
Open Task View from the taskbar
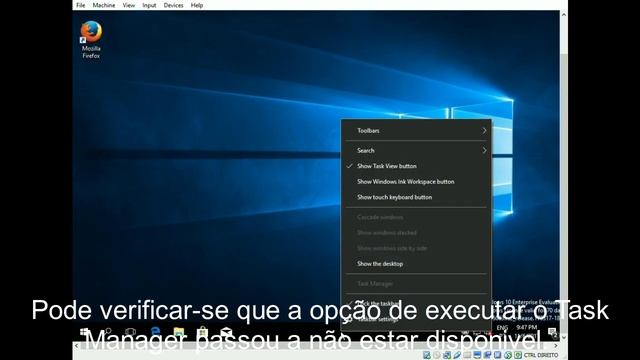click(131, 332)
